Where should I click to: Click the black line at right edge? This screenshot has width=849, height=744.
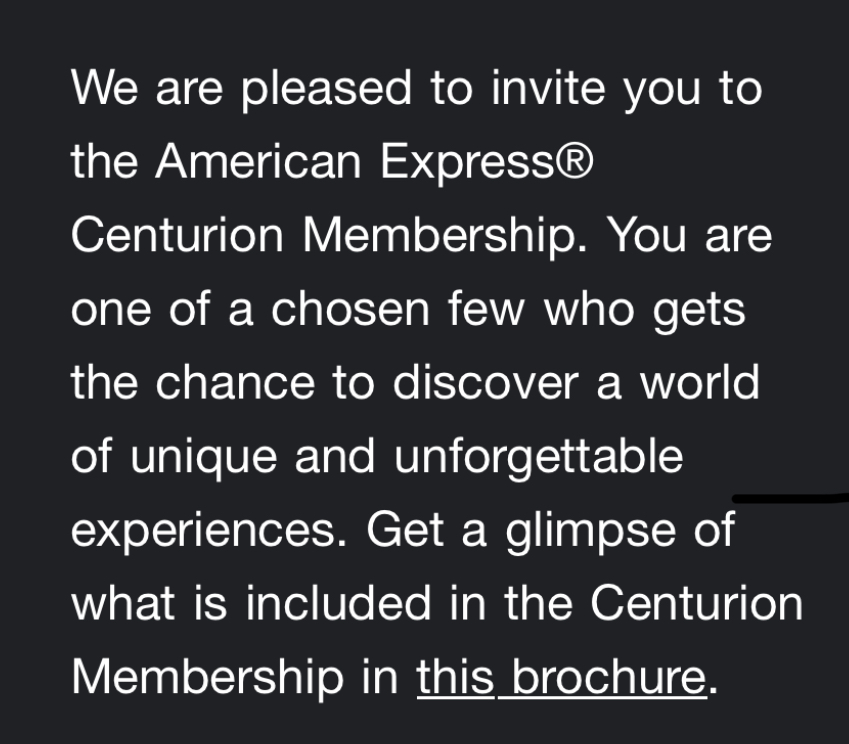(x=790, y=495)
